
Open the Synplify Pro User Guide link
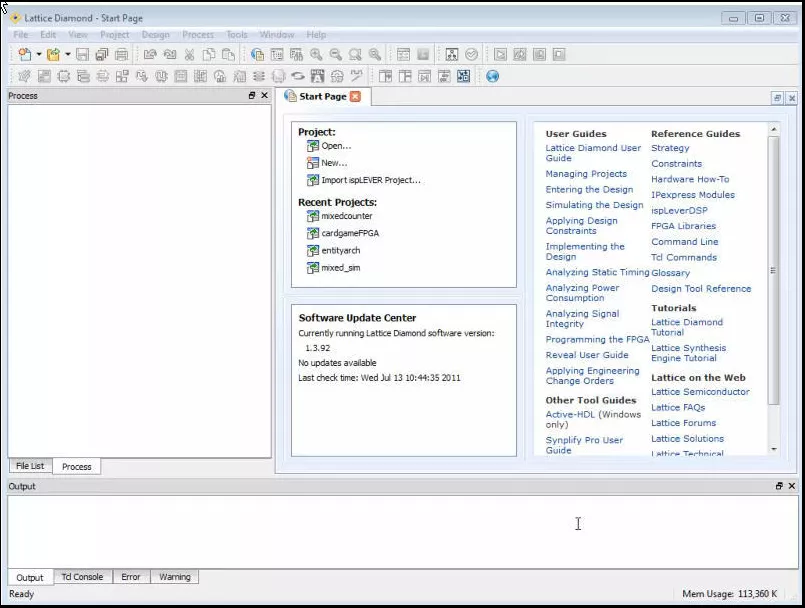click(x=584, y=445)
